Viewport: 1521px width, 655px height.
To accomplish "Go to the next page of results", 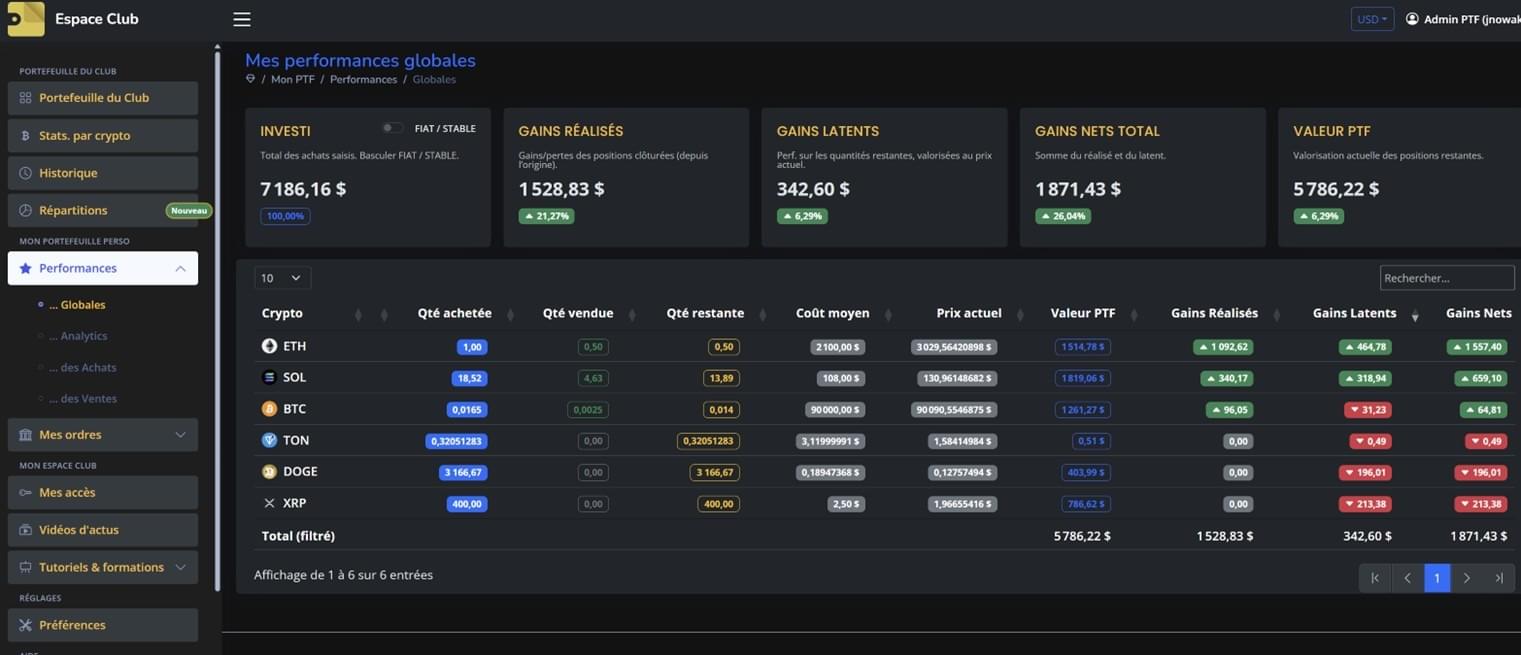I will (x=1467, y=578).
